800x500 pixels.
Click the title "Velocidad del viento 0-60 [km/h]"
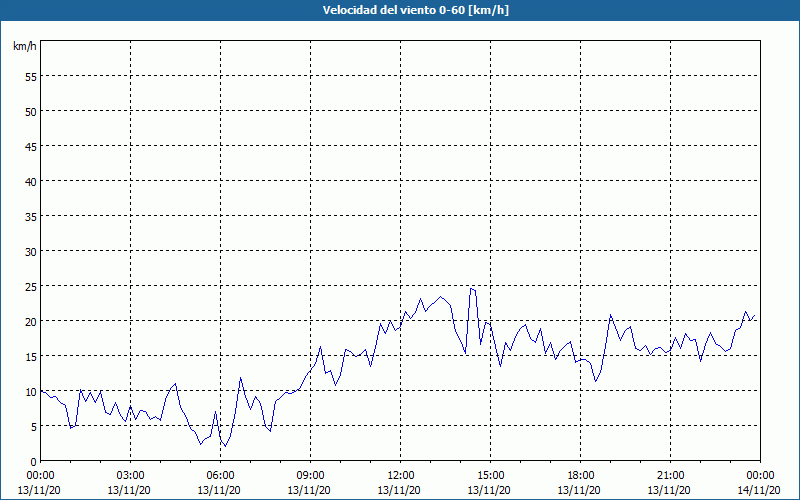pos(415,10)
